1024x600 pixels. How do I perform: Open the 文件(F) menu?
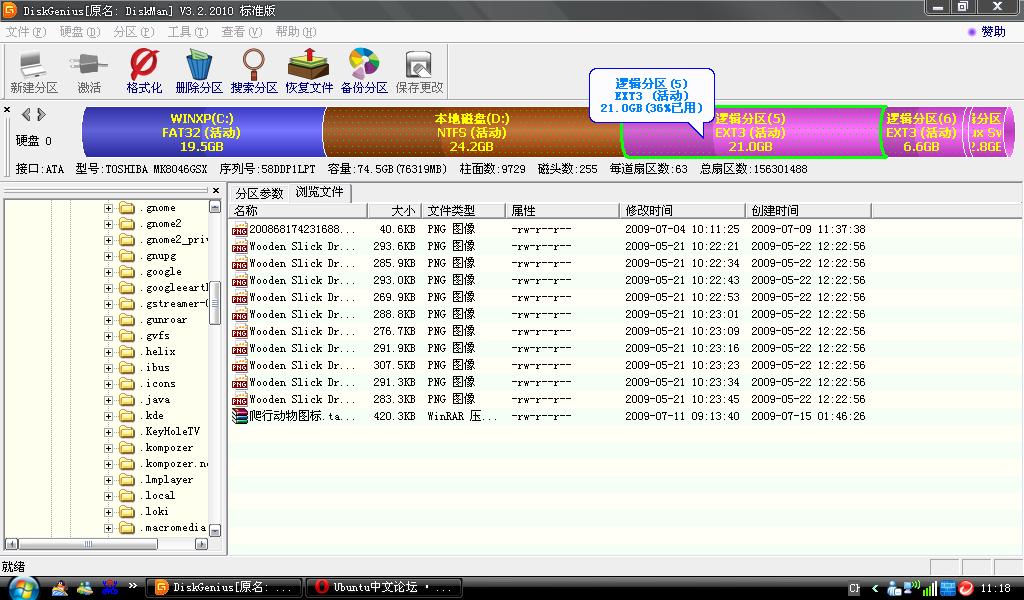26,31
